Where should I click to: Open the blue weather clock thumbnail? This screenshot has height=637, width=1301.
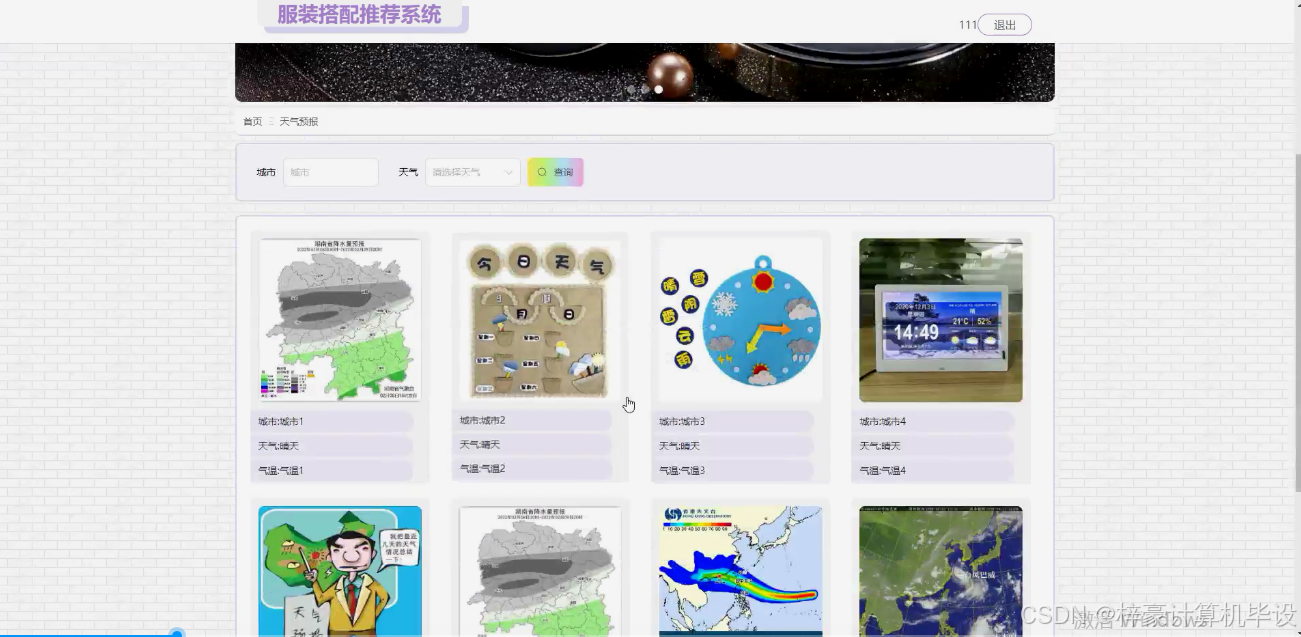coord(740,320)
